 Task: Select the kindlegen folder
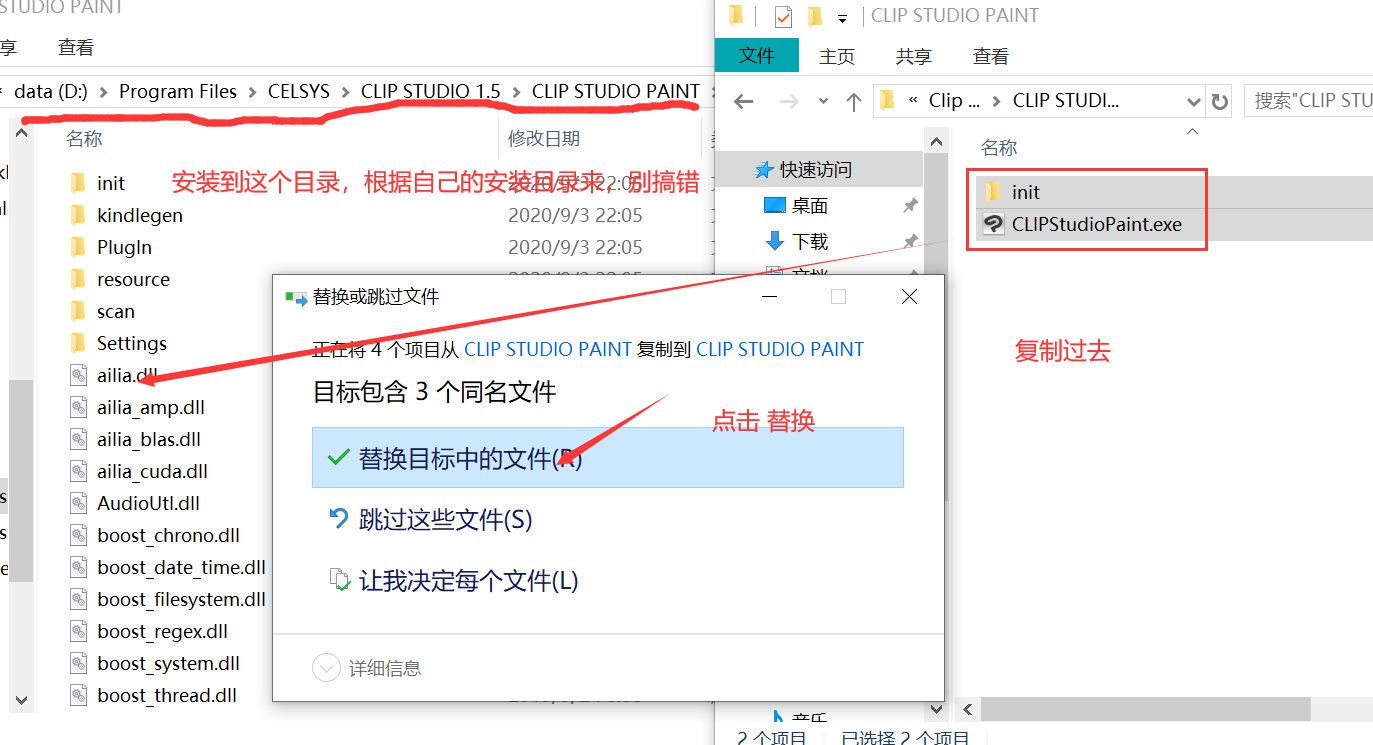(x=140, y=215)
